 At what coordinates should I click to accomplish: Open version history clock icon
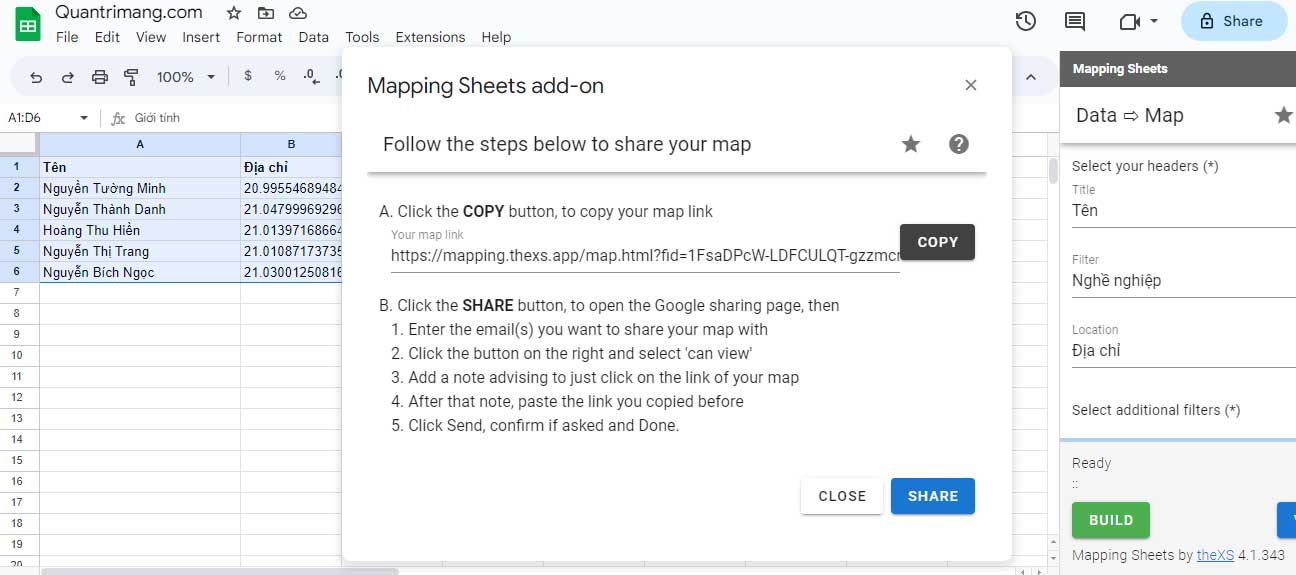1025,21
